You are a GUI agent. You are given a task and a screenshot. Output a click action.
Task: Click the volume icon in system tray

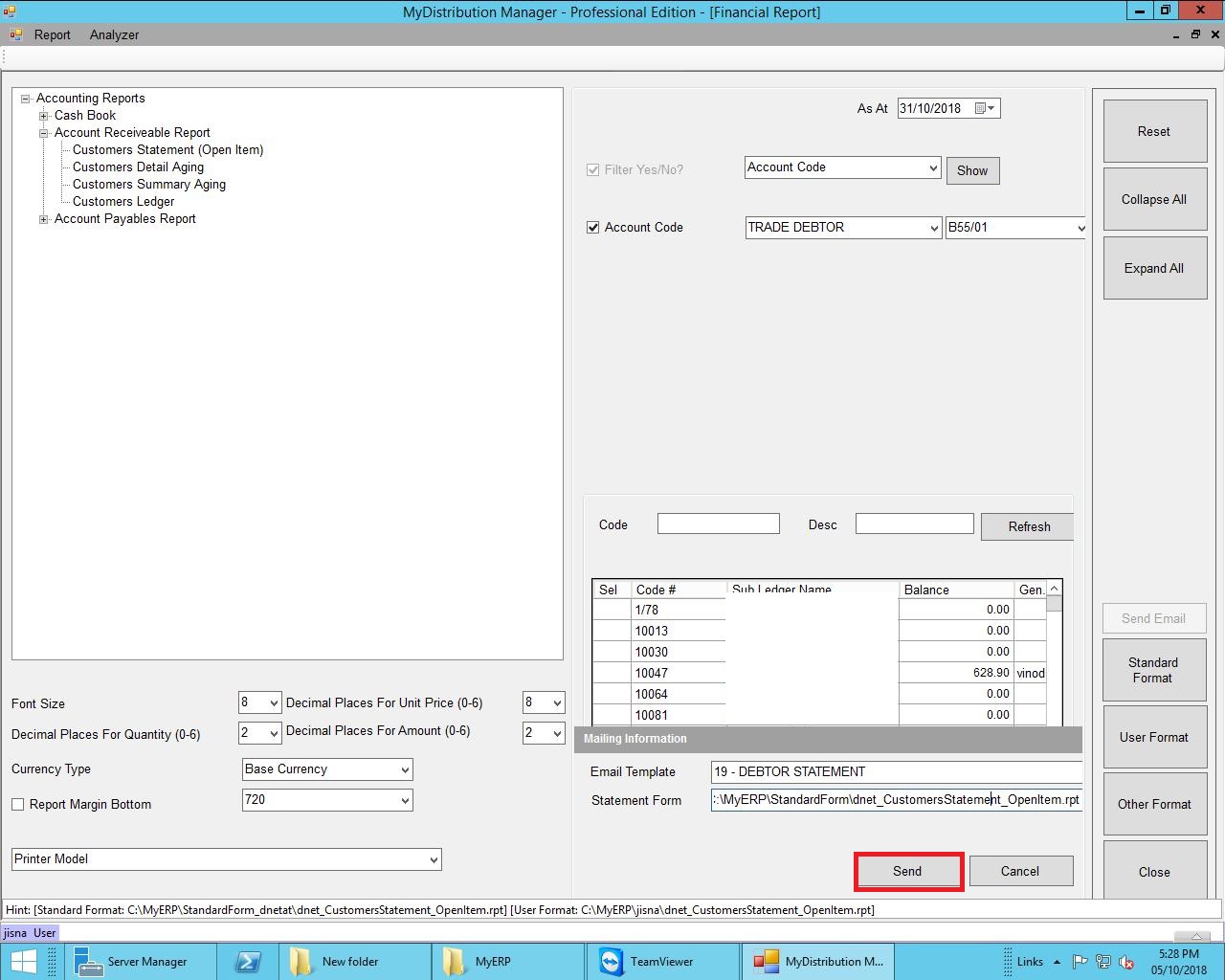click(x=1126, y=962)
